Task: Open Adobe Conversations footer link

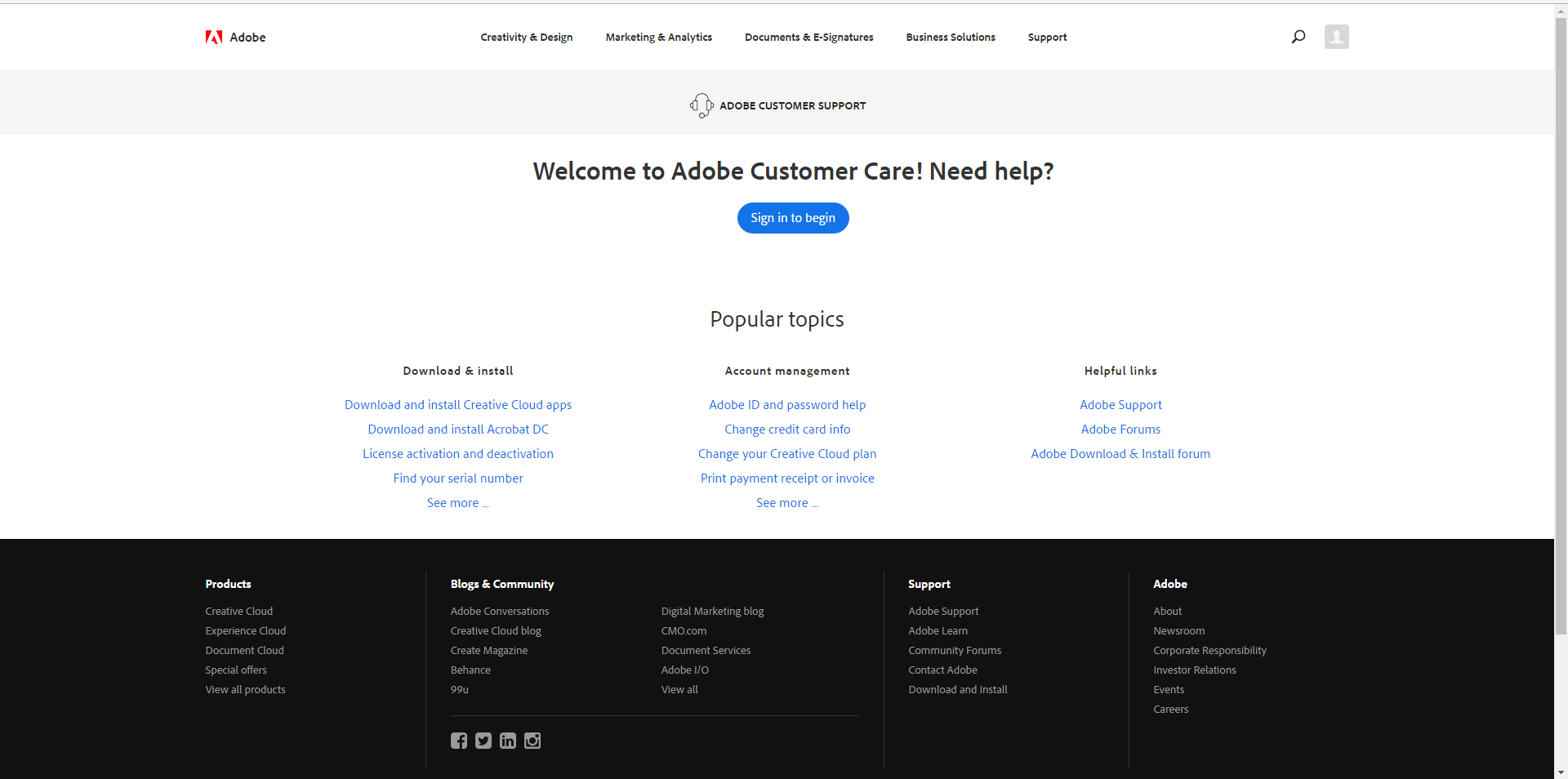Action: (x=500, y=611)
